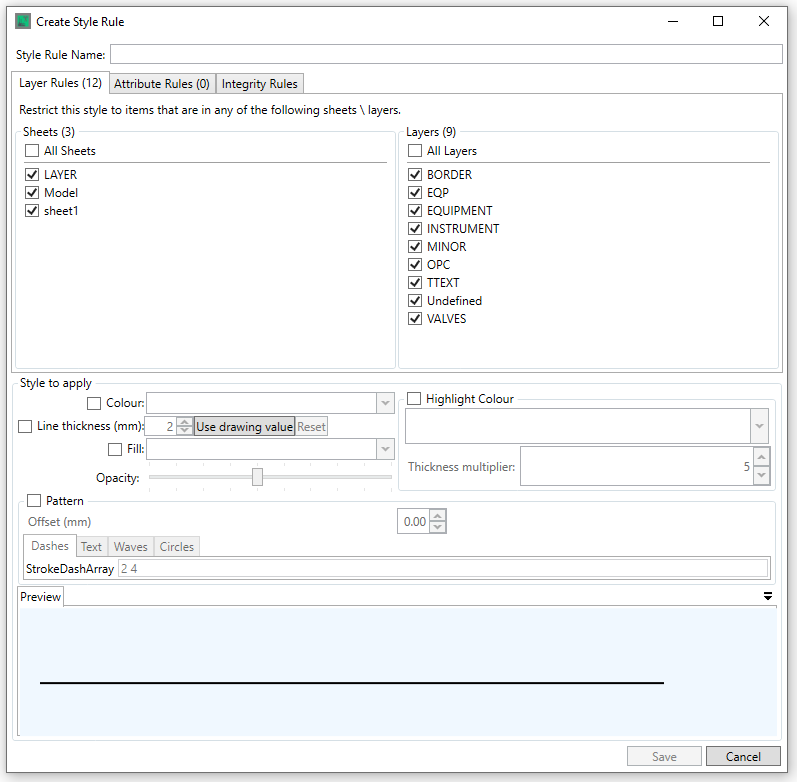Screen dimensions: 797x782
Task: Click the Cancel button
Action: 742,757
